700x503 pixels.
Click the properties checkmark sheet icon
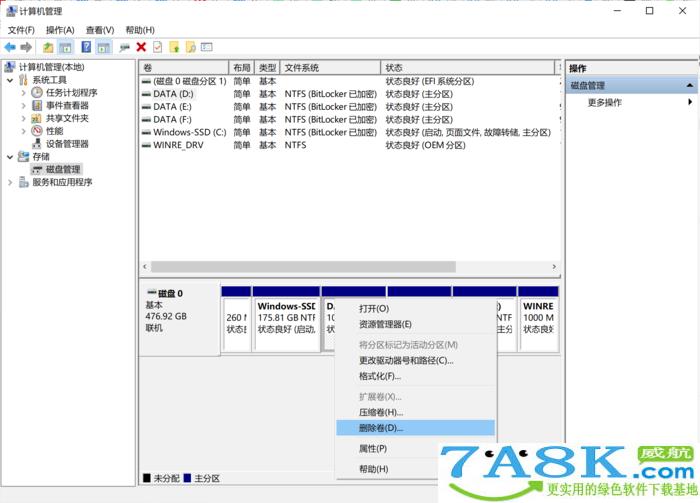point(158,47)
